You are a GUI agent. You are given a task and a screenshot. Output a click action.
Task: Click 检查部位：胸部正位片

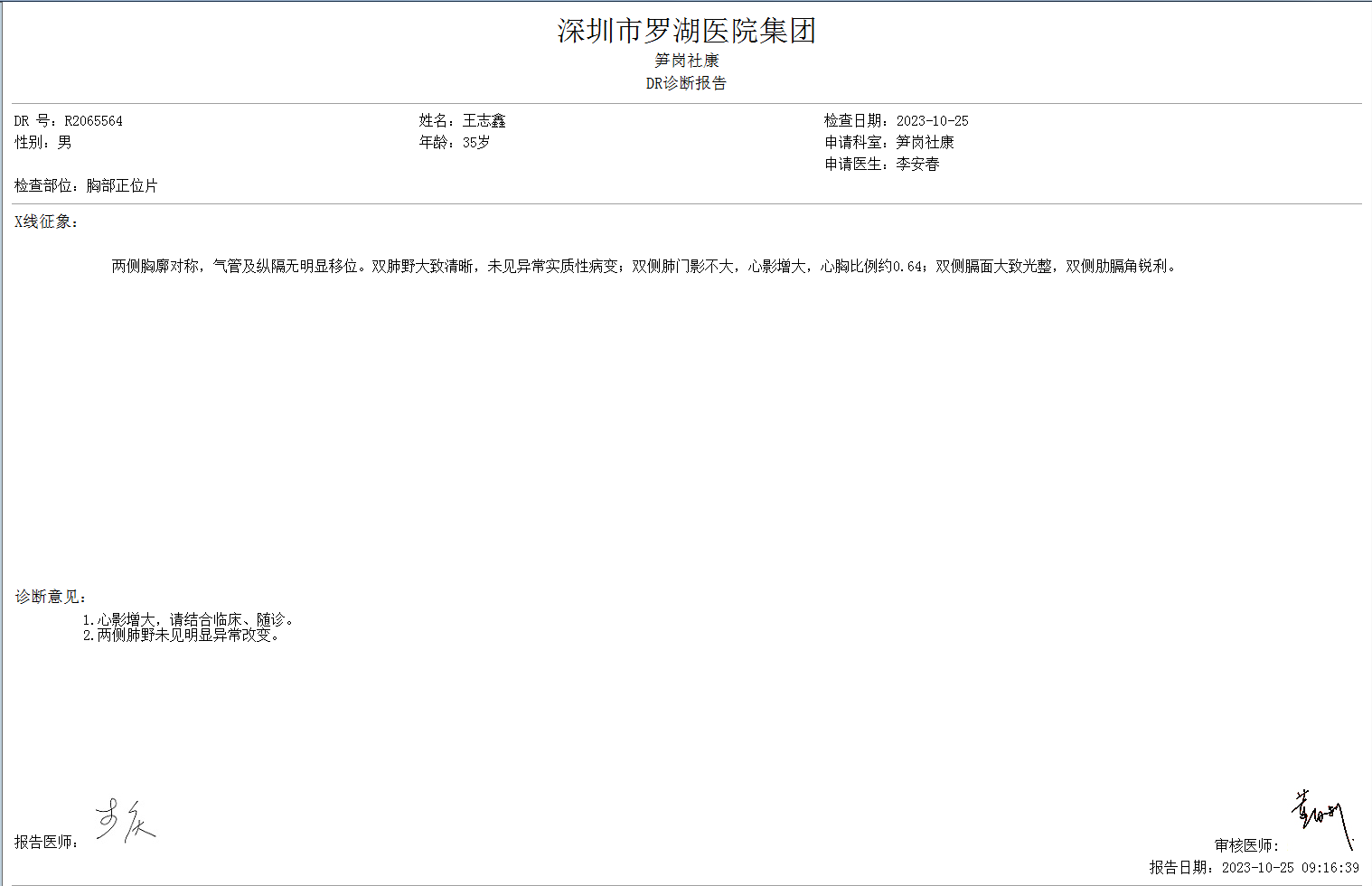[x=86, y=186]
